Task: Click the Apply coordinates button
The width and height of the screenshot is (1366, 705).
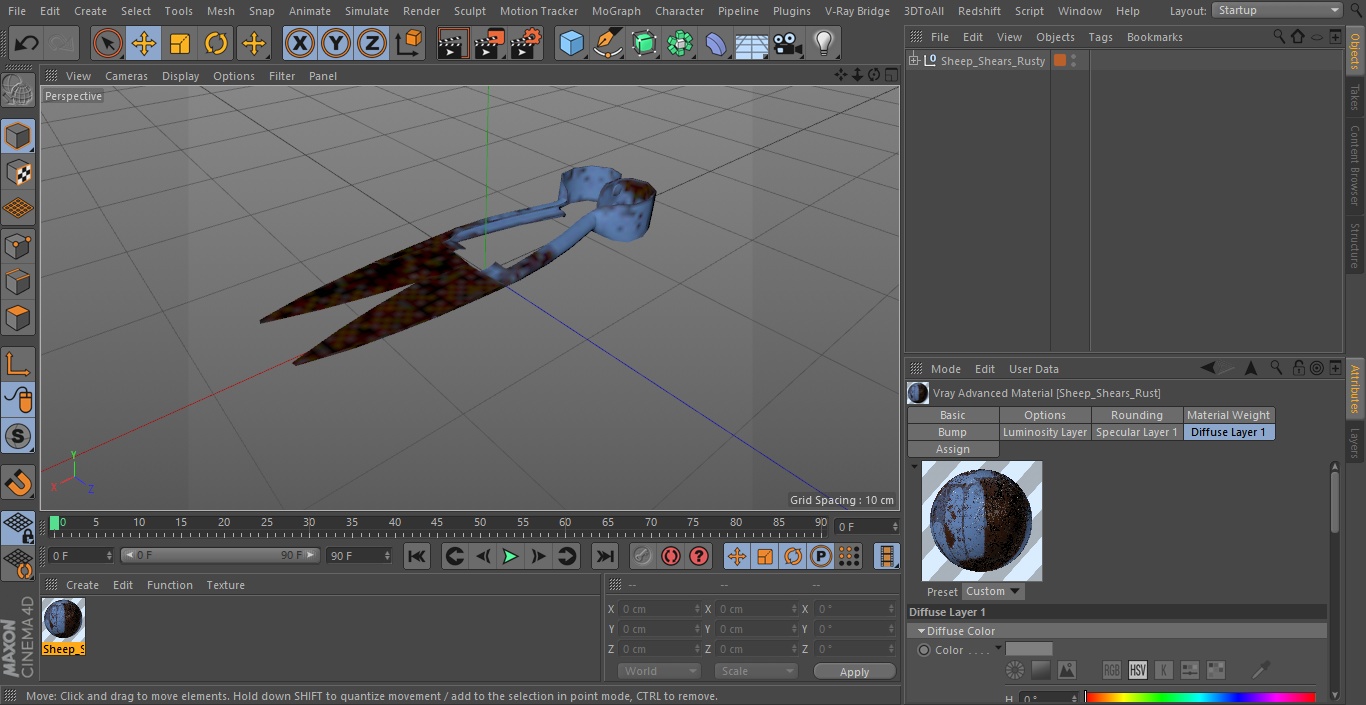Action: pos(854,672)
